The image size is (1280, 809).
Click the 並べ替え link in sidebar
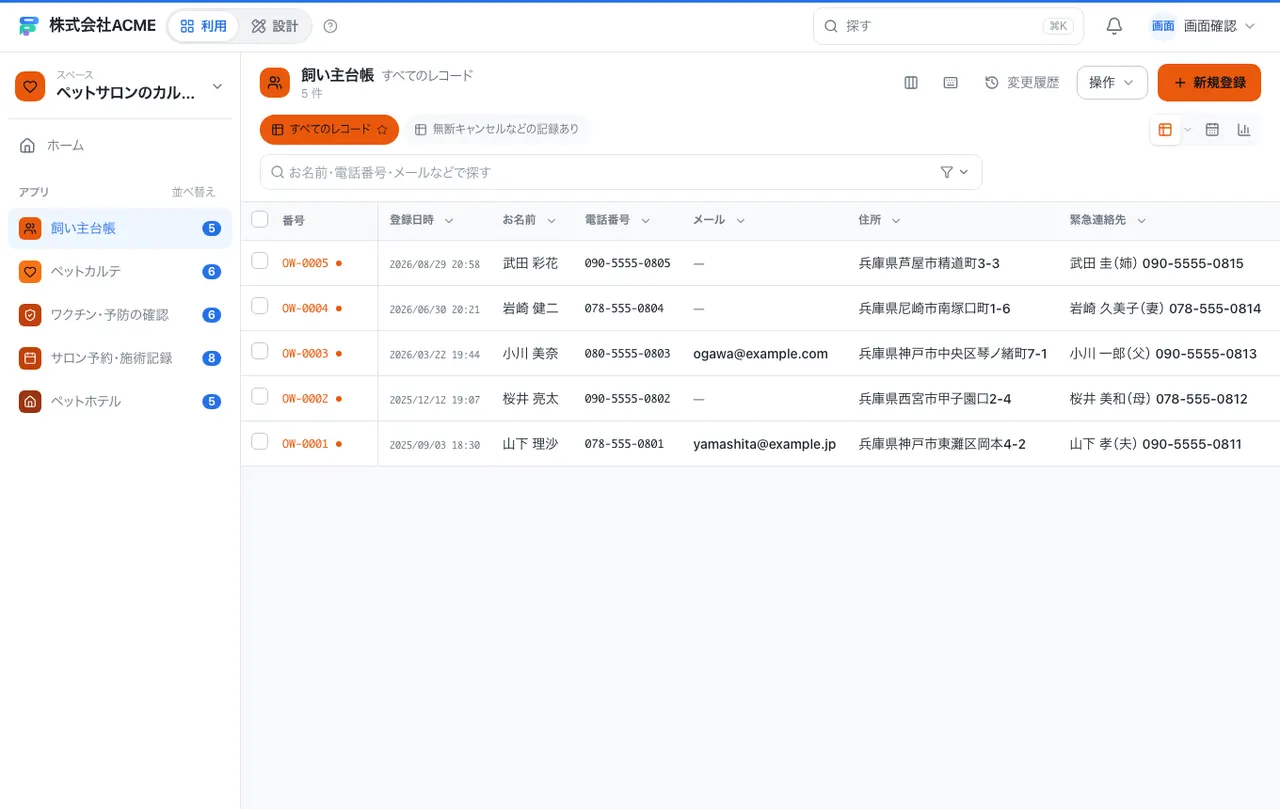coord(193,192)
